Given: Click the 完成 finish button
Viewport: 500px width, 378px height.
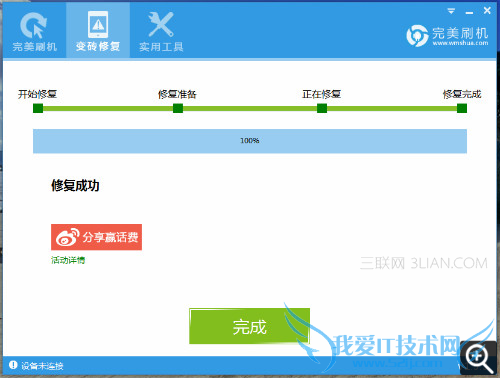Looking at the screenshot, I should [x=249, y=326].
